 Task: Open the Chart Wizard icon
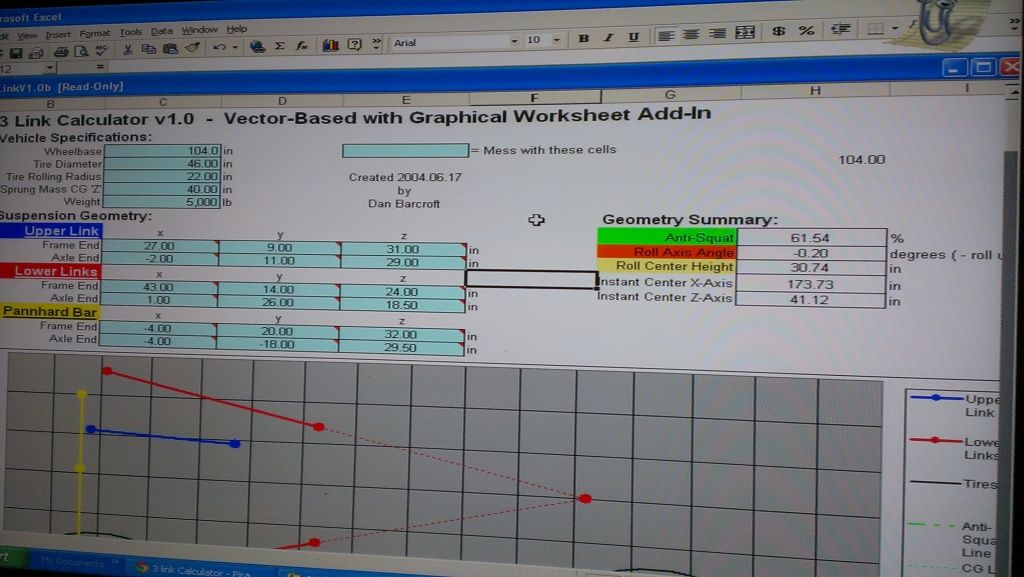click(x=330, y=45)
